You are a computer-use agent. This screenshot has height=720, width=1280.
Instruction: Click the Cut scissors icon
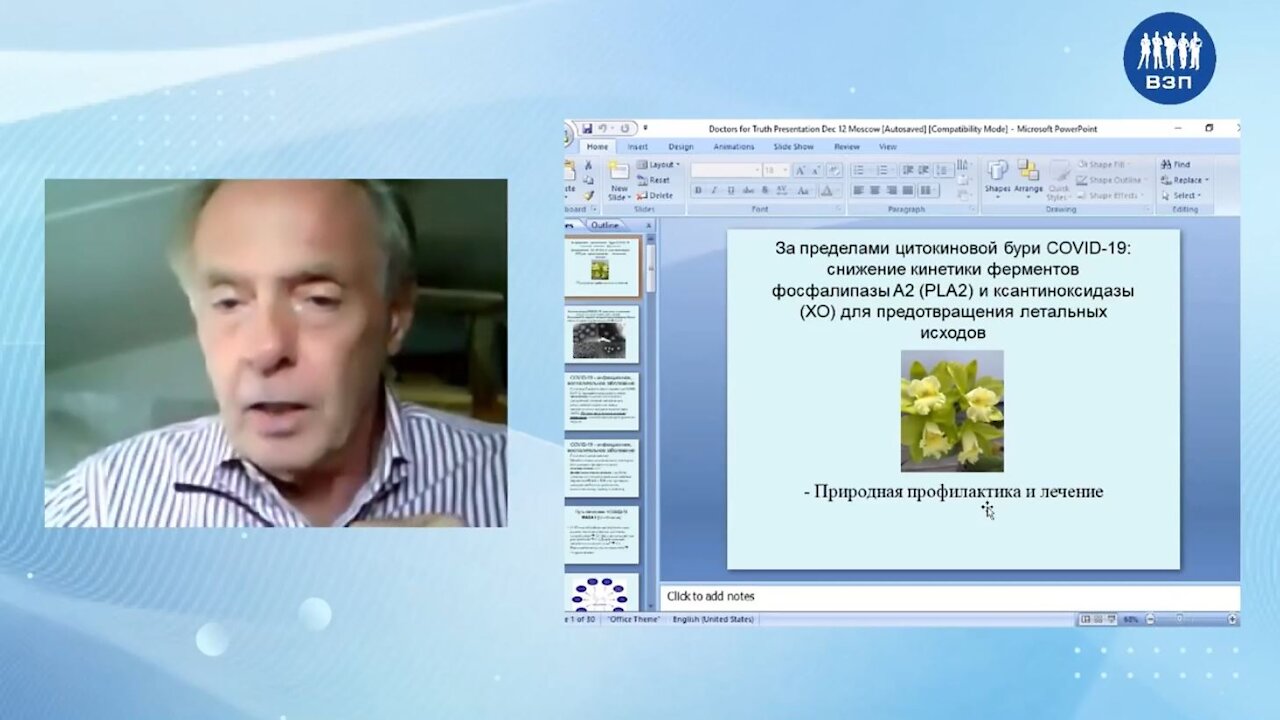click(x=588, y=165)
